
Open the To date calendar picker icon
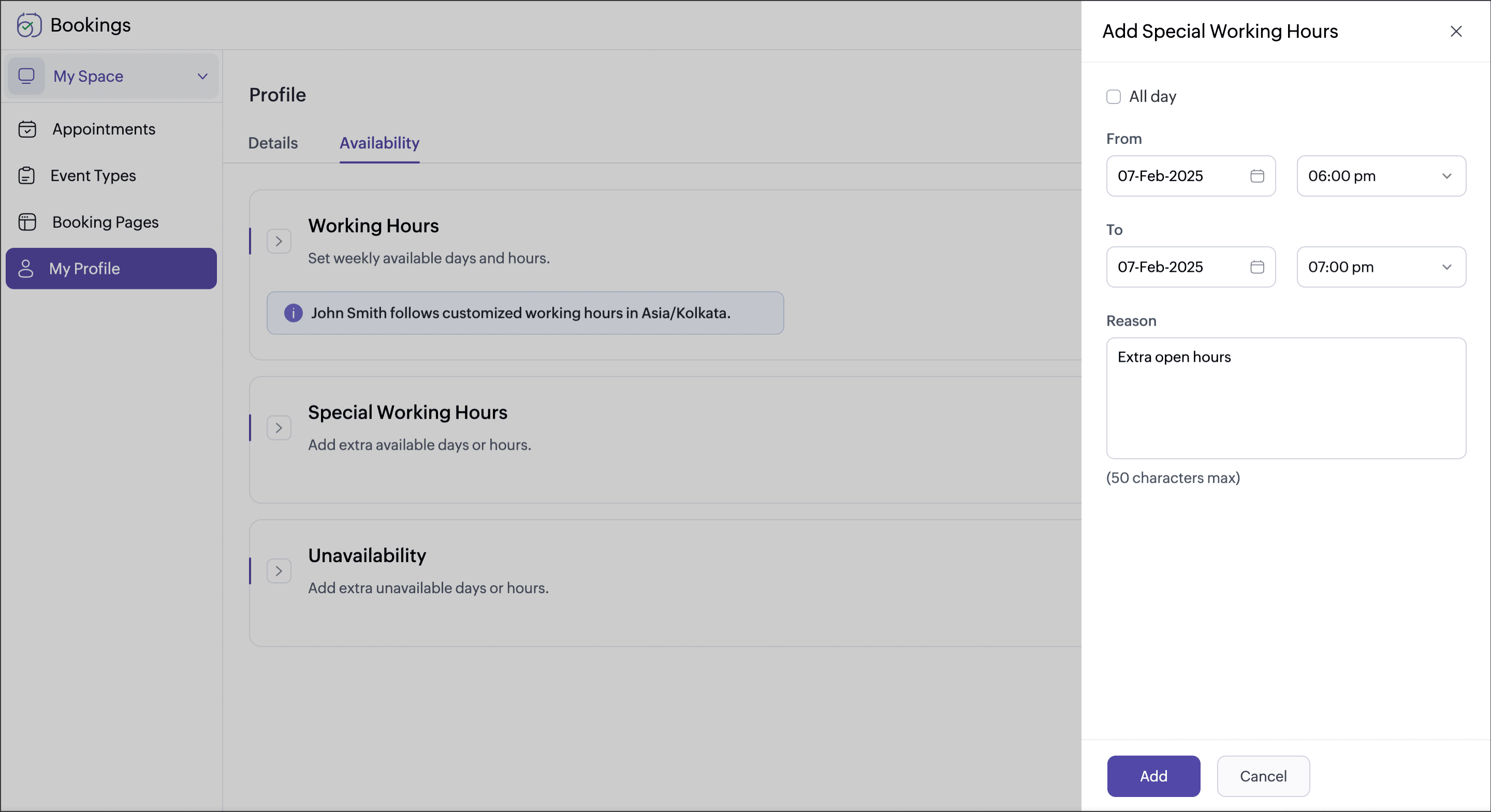1256,267
